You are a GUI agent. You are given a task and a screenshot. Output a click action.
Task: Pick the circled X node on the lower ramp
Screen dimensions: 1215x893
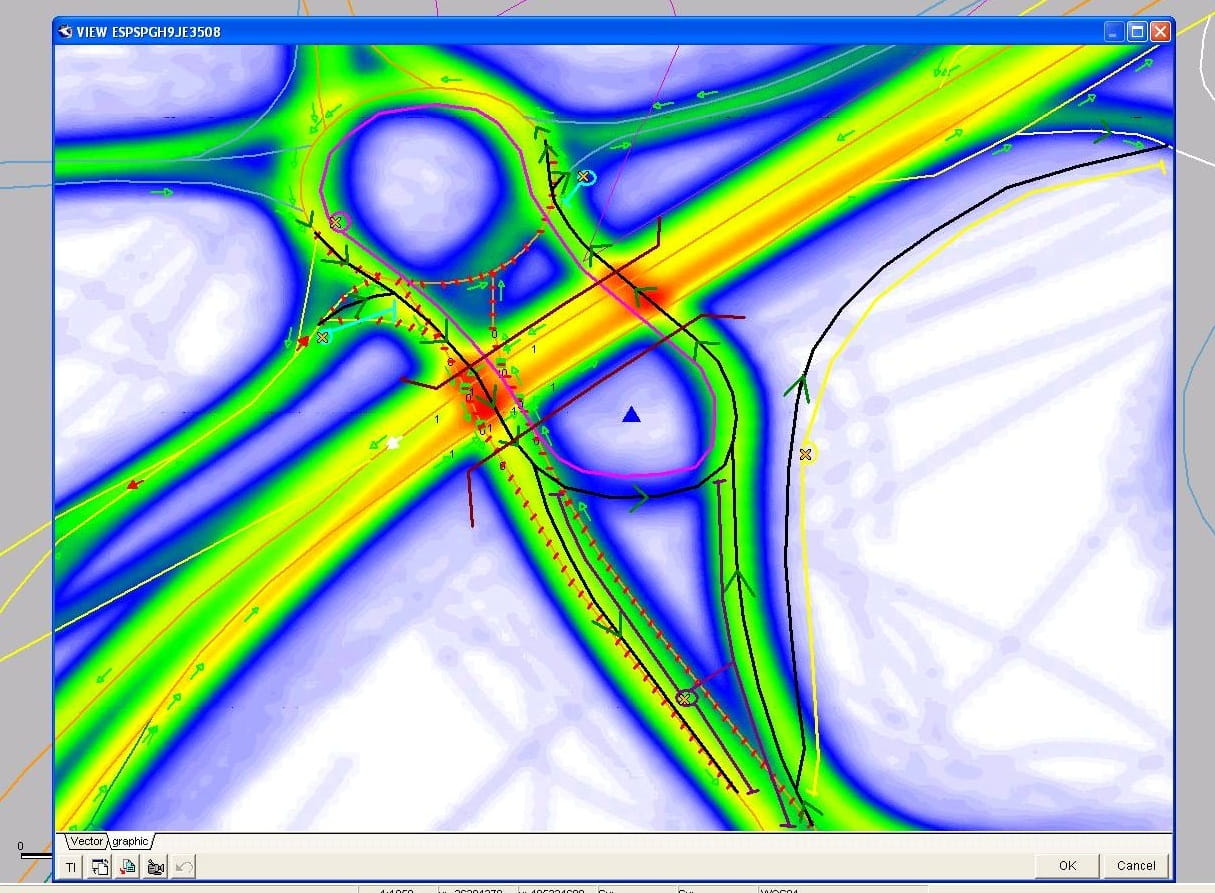pos(685,697)
